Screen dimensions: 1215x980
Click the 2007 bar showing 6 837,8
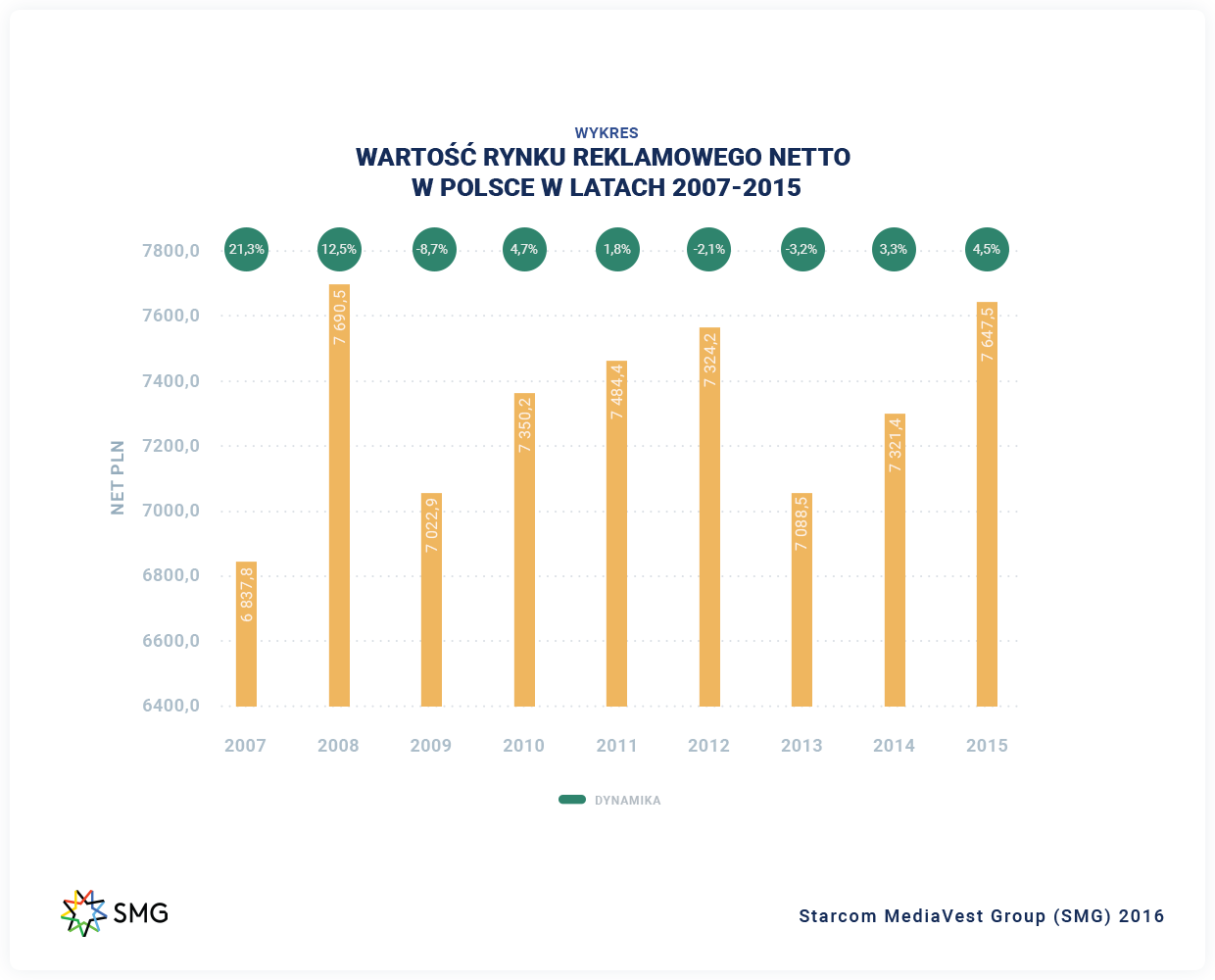pos(246,634)
